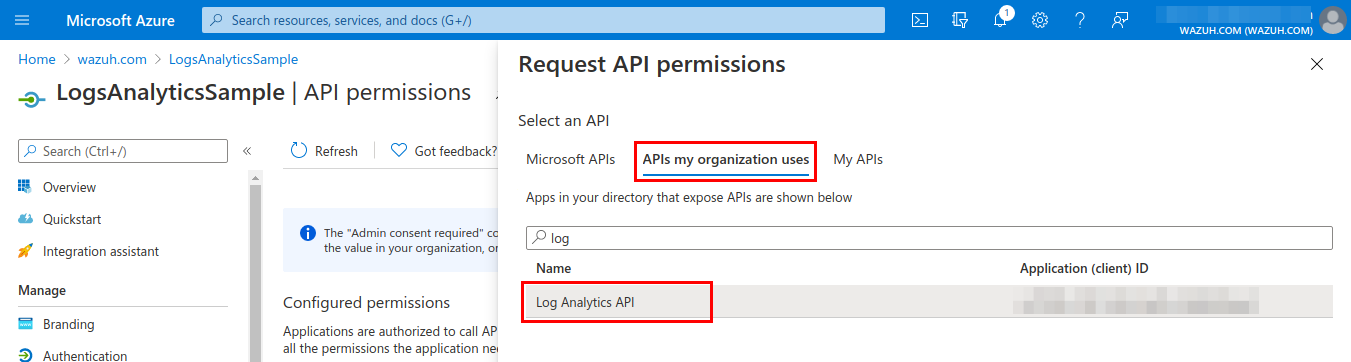Open the notifications bell
1351x362 pixels.
click(x=1001, y=20)
